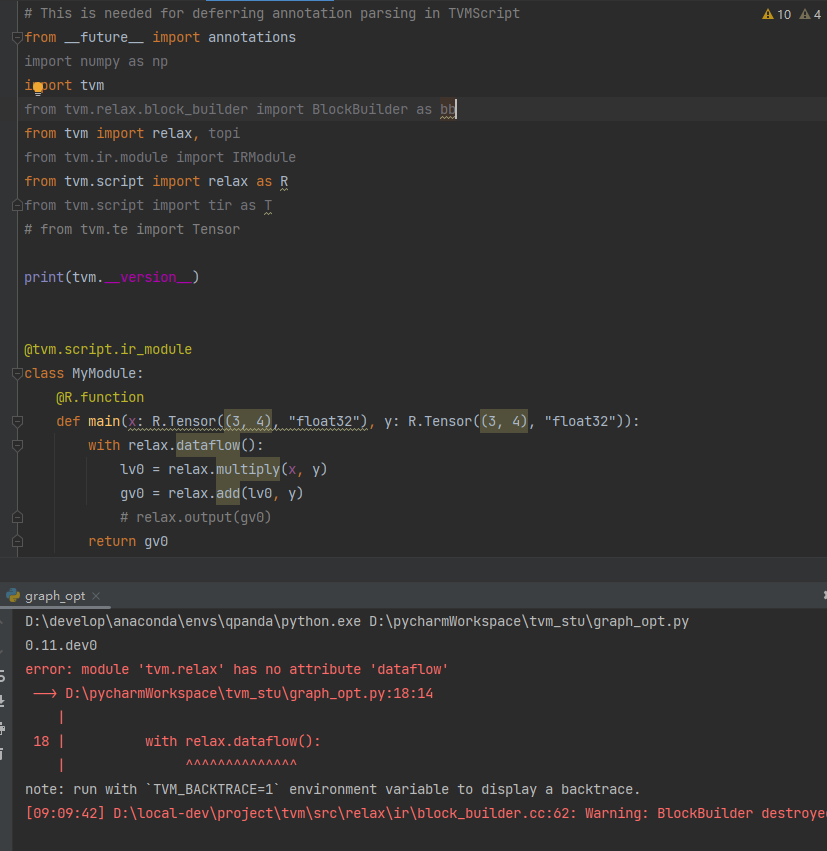Toggle fold marker at 'from tvm.script import tir' line

[17, 205]
